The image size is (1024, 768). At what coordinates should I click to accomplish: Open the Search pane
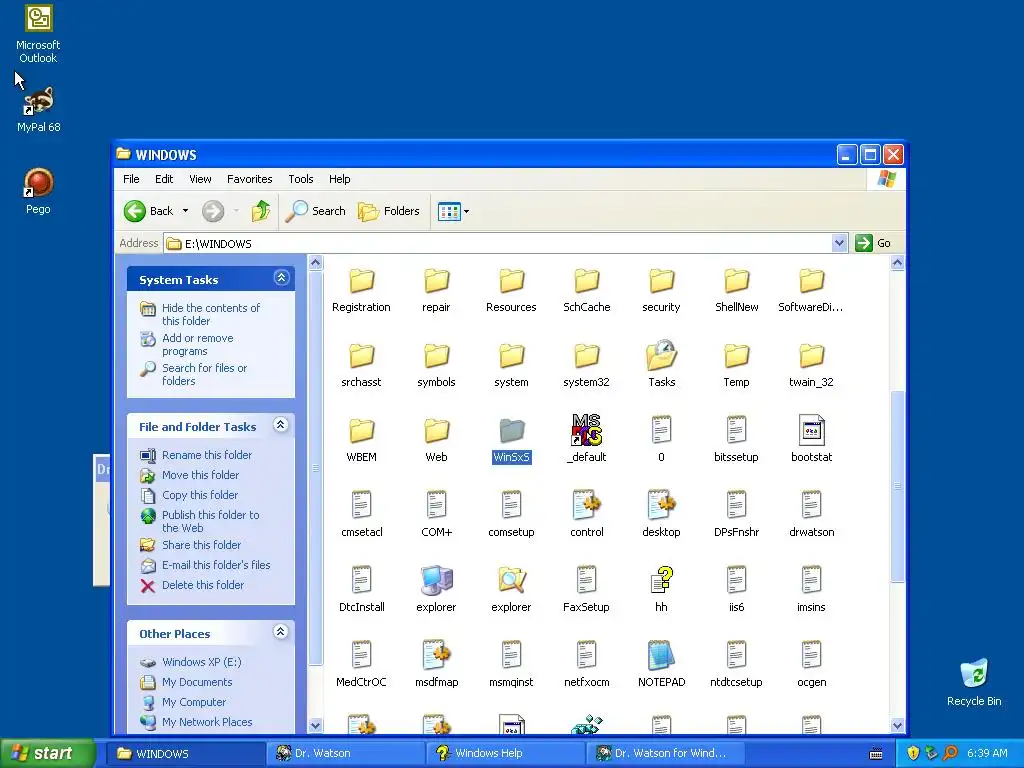coord(315,211)
